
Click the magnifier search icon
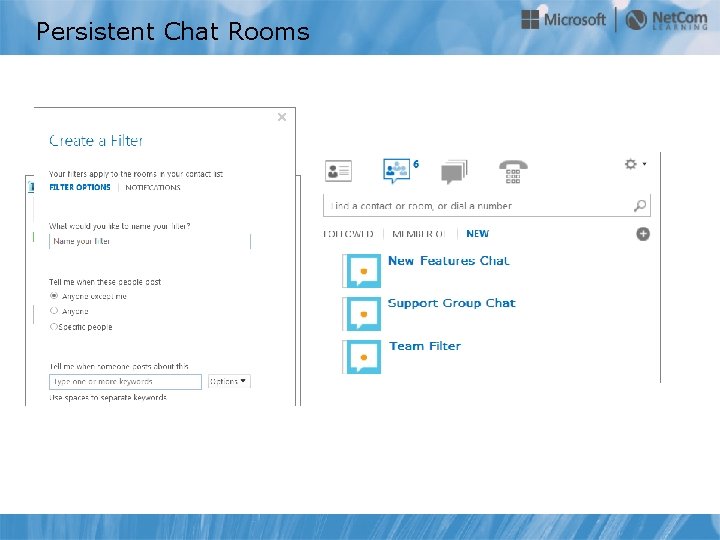(x=640, y=205)
